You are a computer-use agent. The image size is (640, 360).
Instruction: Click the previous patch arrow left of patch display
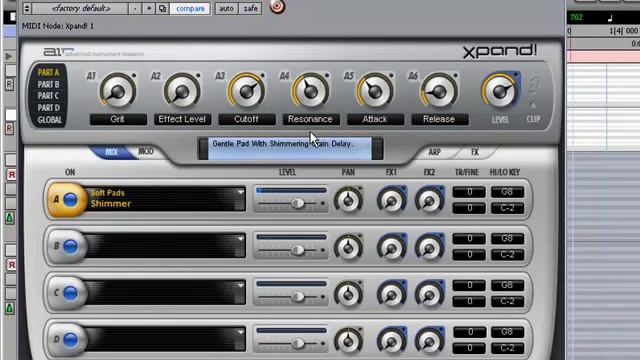click(x=203, y=149)
